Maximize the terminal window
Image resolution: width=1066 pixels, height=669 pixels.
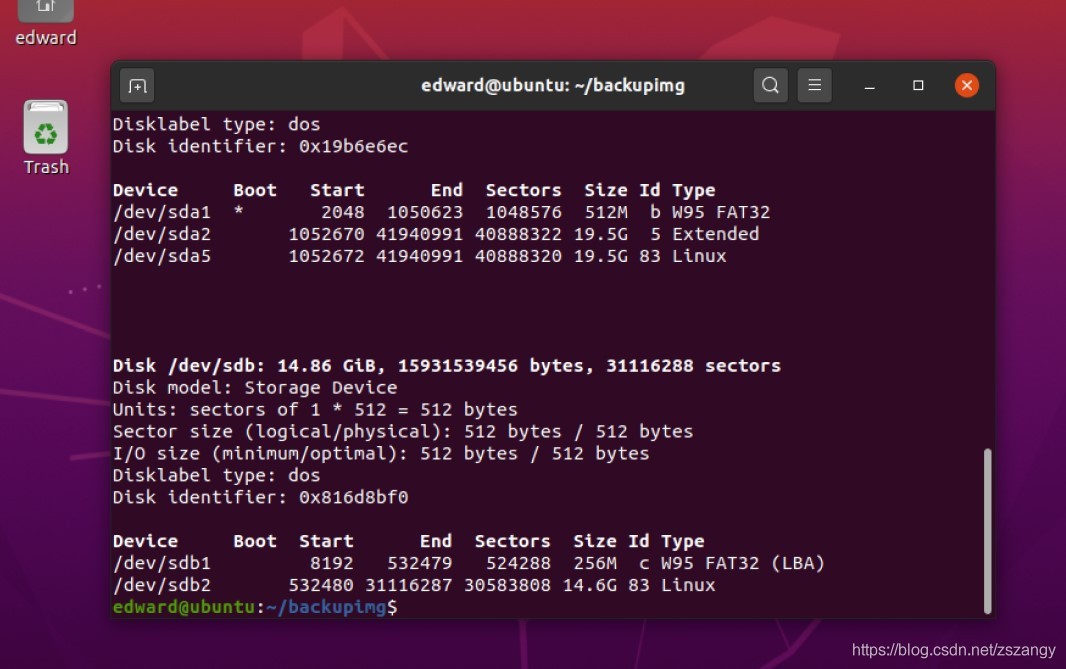pos(918,86)
